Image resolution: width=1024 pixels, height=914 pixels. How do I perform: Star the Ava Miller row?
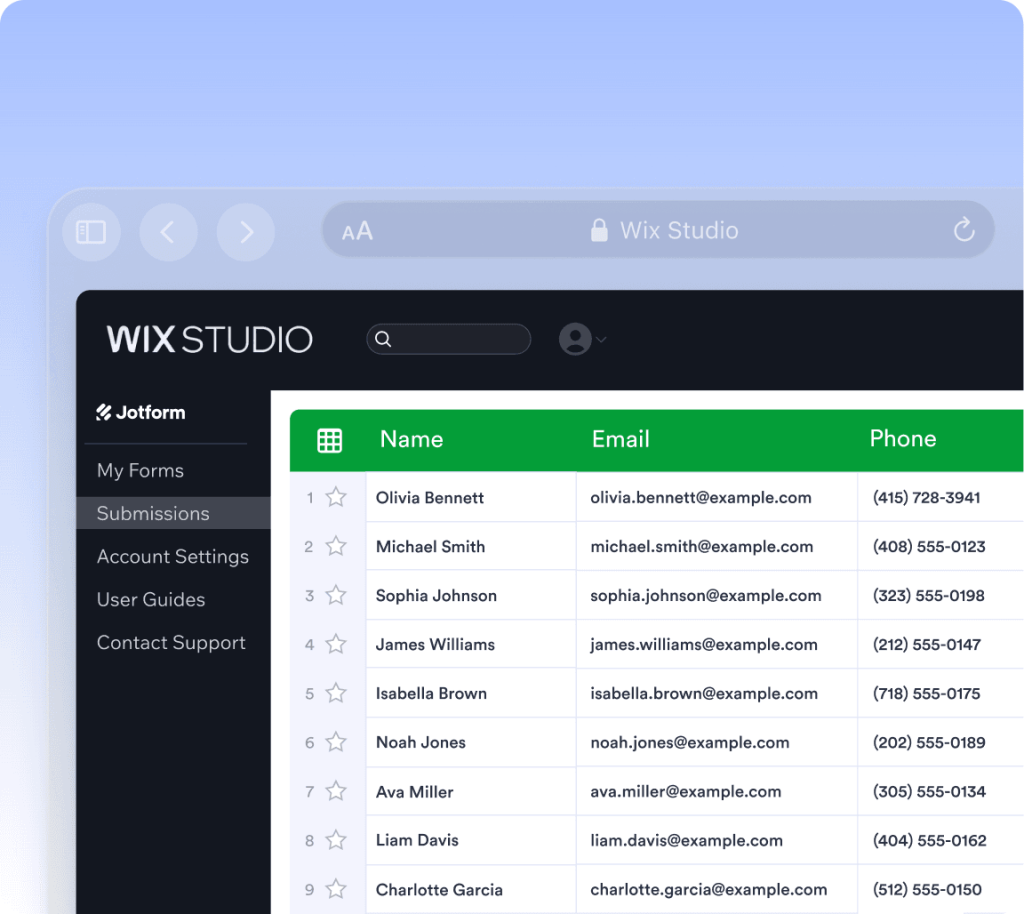point(336,791)
